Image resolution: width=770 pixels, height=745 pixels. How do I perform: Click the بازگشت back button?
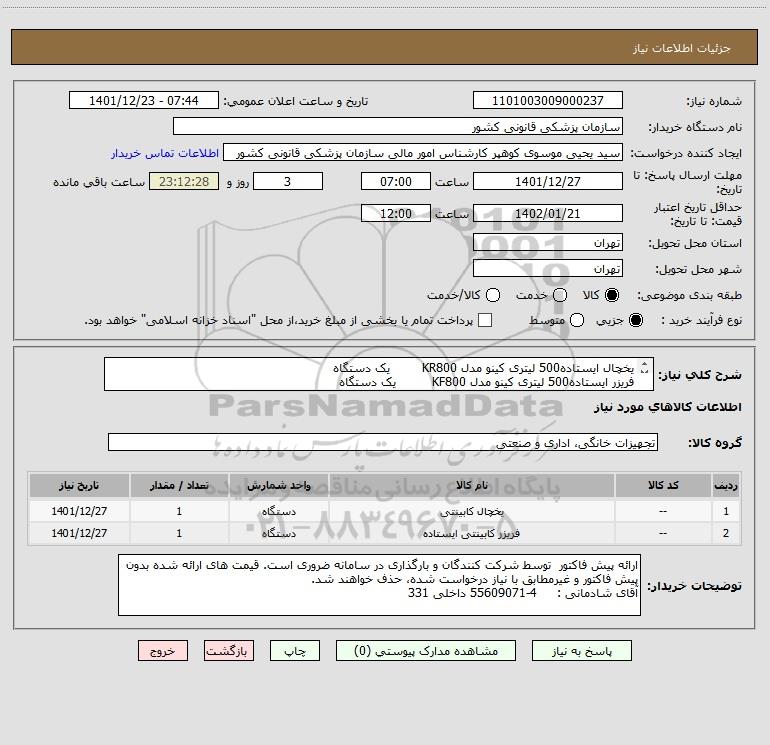click(229, 651)
